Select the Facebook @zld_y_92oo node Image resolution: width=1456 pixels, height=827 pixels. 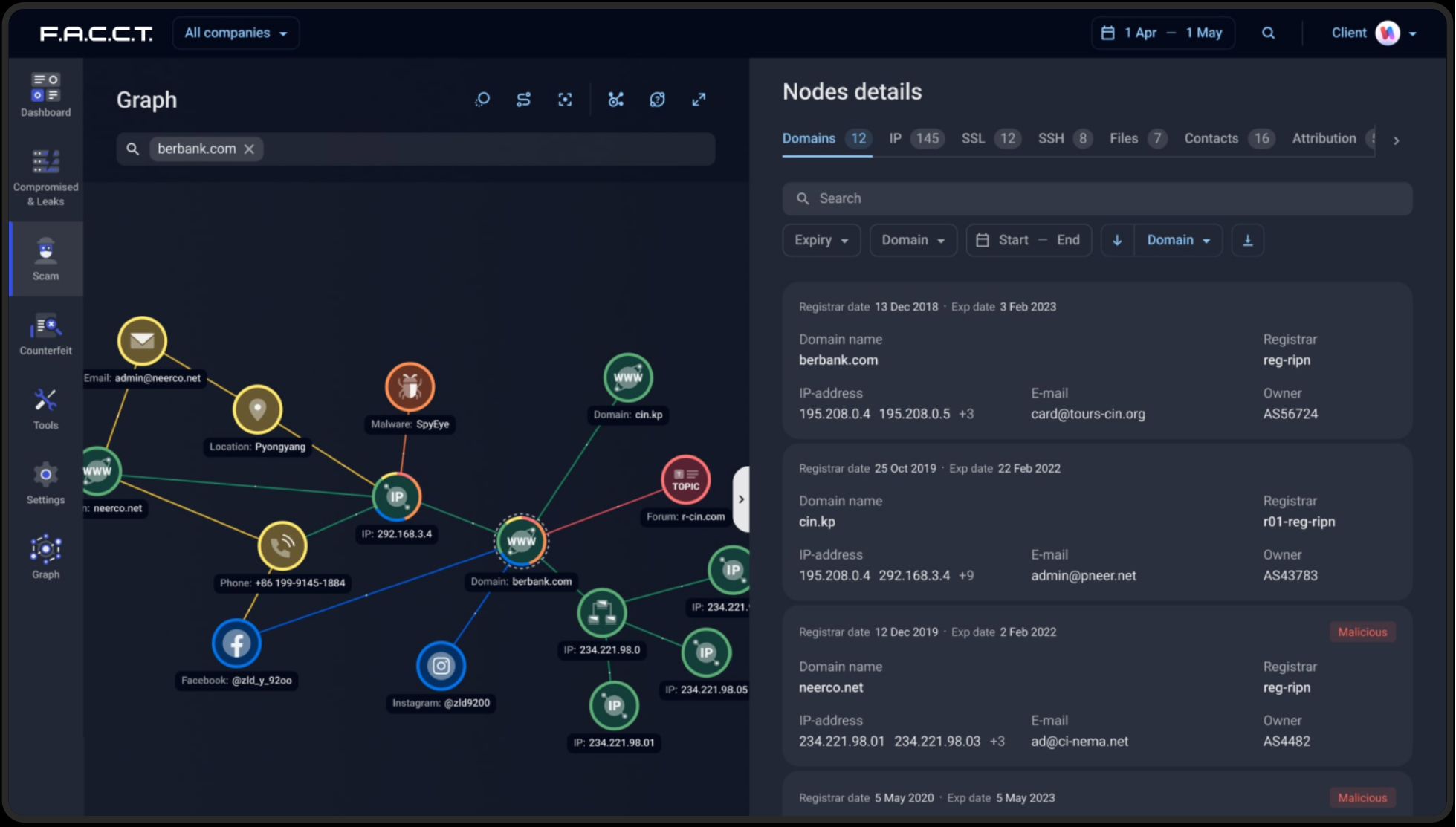(236, 643)
